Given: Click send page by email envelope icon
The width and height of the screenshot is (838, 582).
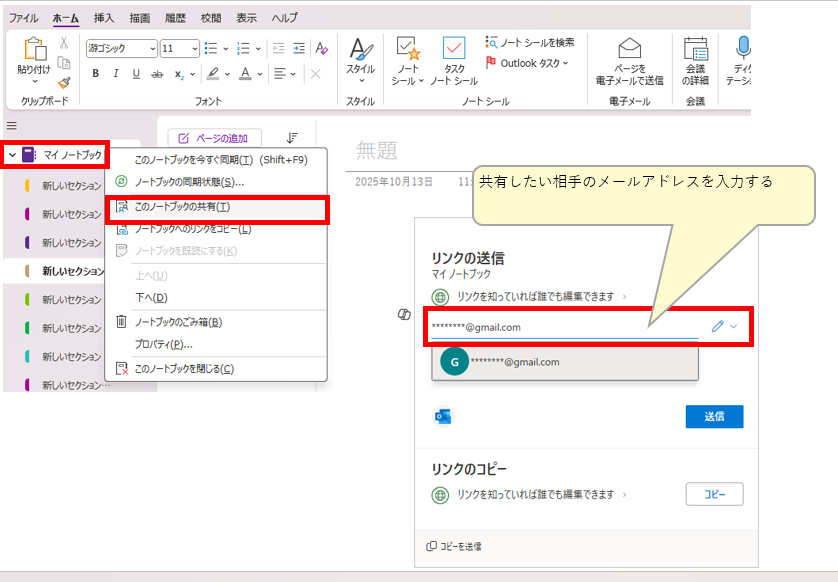Looking at the screenshot, I should [629, 48].
